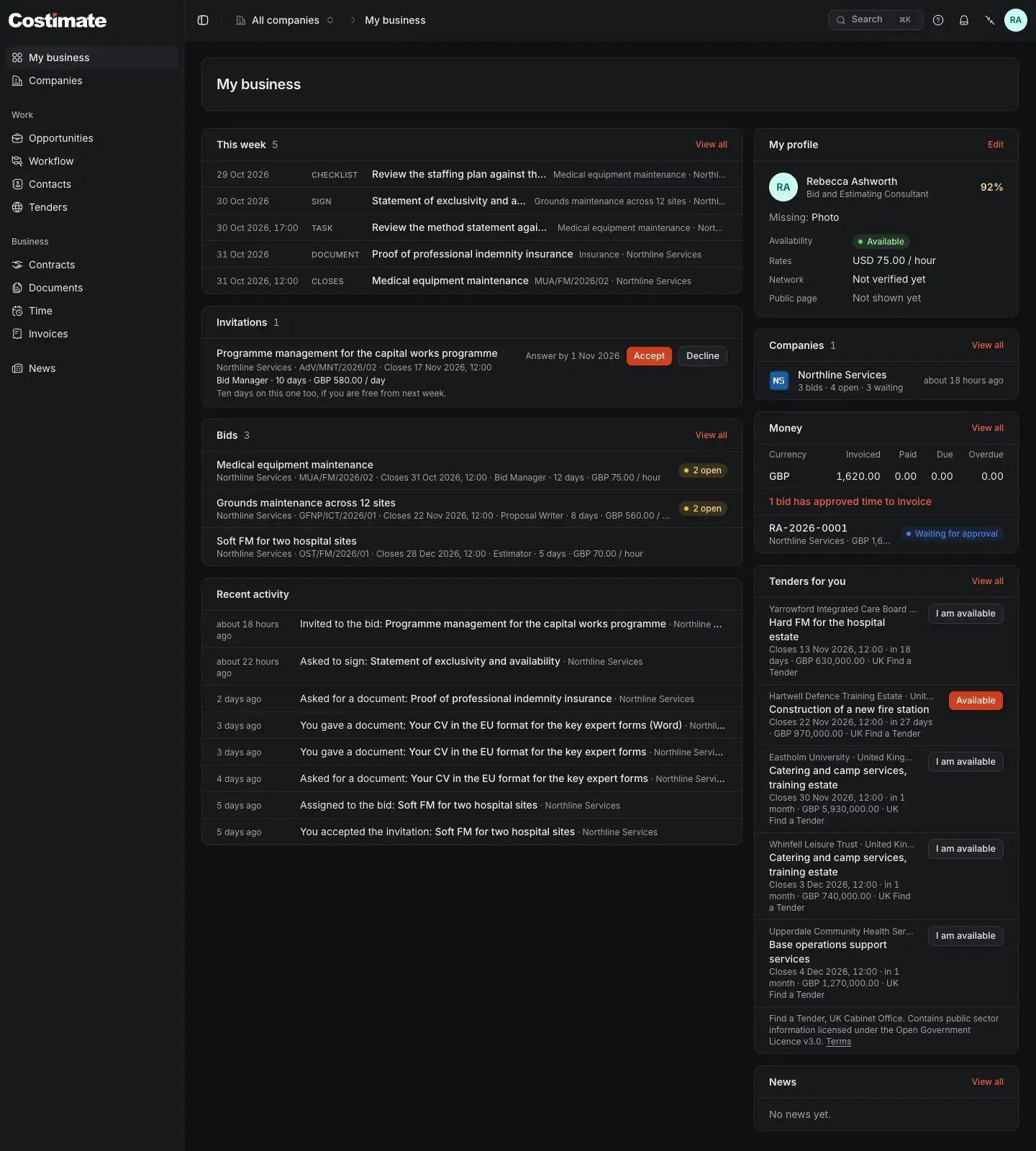Open the help question mark icon
The image size is (1036, 1151).
(938, 20)
